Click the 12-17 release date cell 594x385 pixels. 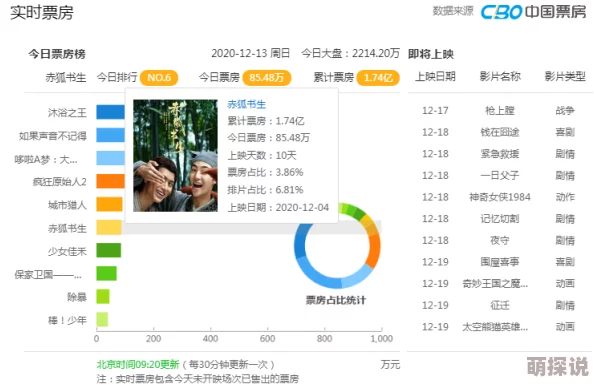pyautogui.click(x=435, y=111)
